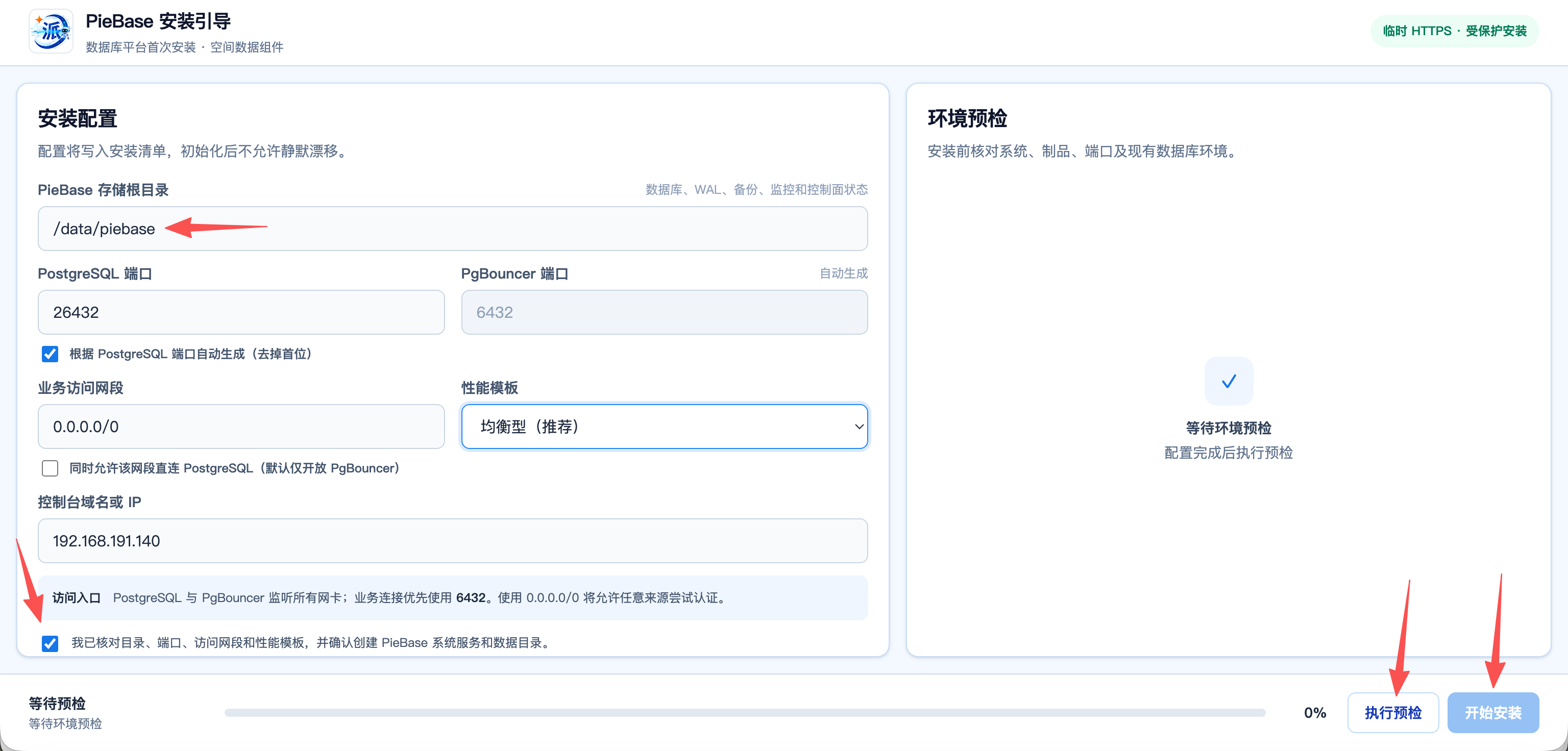
Task: Click the 临时 HTTPS · 受保护安装 badge
Action: click(1454, 31)
